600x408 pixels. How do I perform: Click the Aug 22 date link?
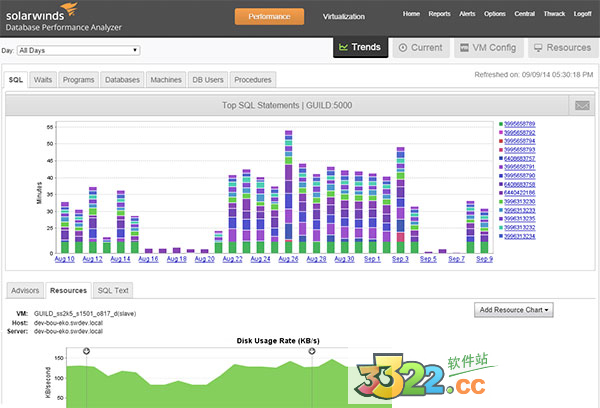(233, 259)
